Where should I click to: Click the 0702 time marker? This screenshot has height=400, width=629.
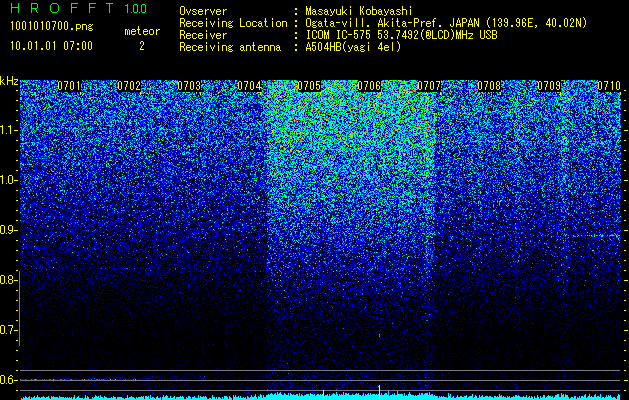[x=129, y=86]
